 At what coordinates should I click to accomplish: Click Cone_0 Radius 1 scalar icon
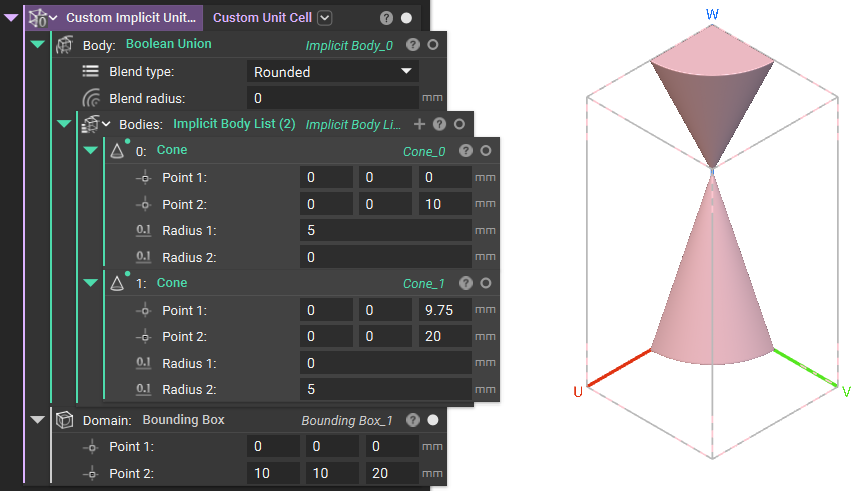(x=143, y=230)
